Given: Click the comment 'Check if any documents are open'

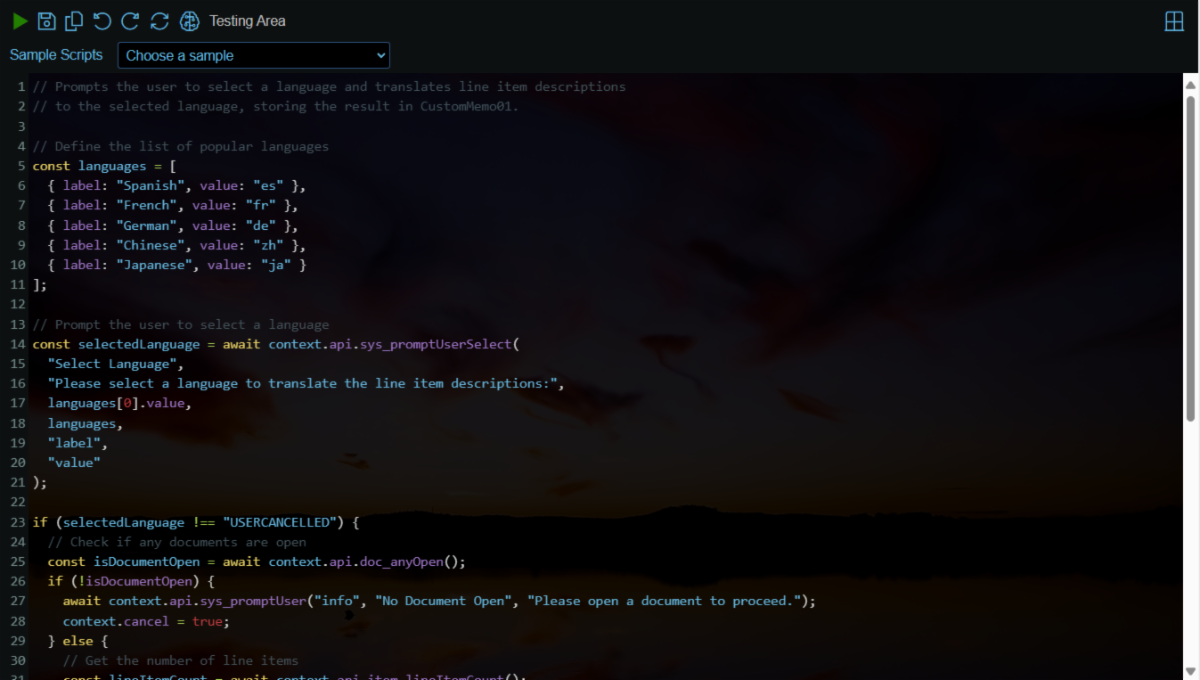Looking at the screenshot, I should (177, 542).
